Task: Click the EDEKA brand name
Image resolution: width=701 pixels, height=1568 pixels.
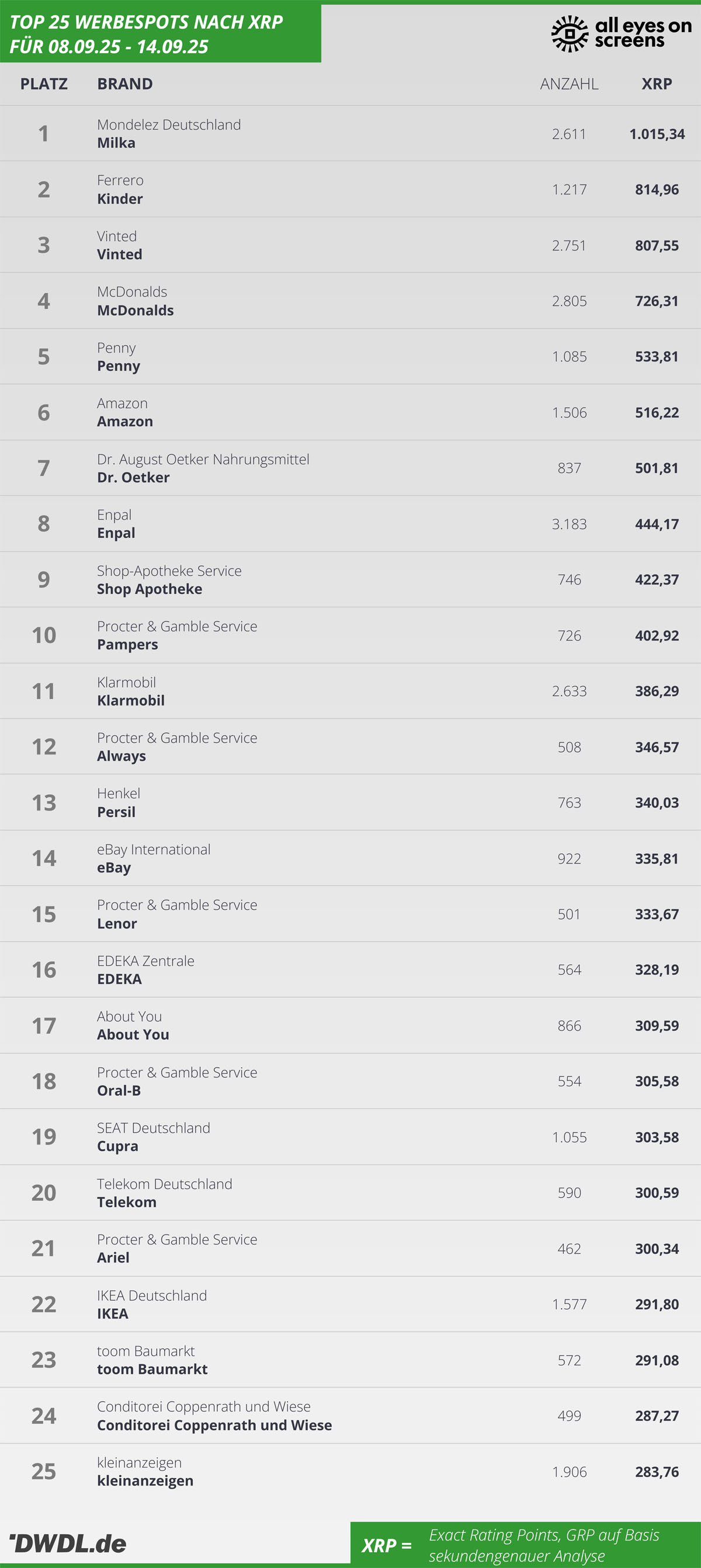Action: point(119,979)
